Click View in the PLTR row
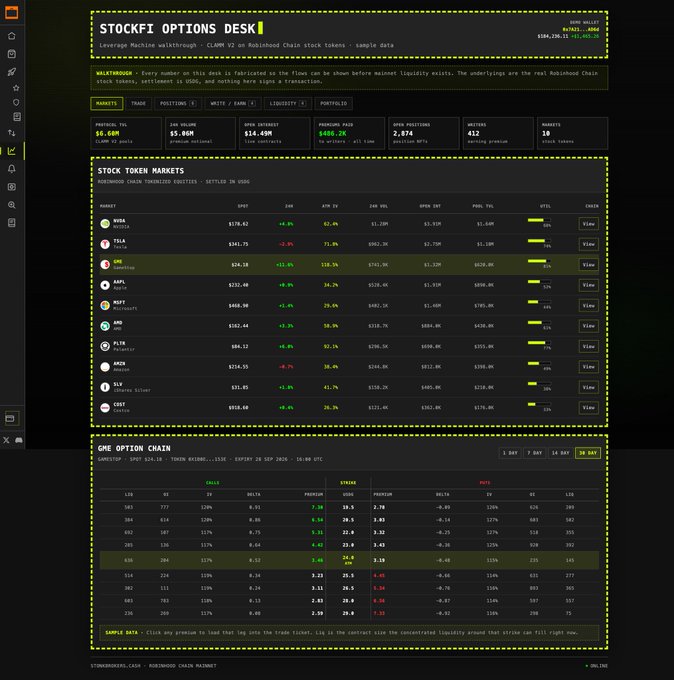Image resolution: width=674 pixels, height=680 pixels. pyautogui.click(x=589, y=346)
